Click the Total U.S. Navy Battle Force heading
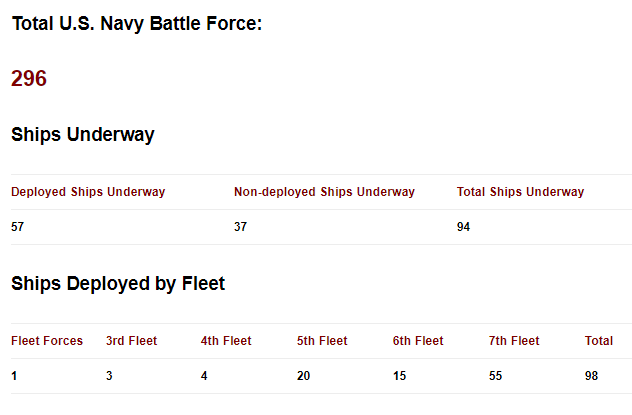The image size is (632, 415). pos(137,23)
